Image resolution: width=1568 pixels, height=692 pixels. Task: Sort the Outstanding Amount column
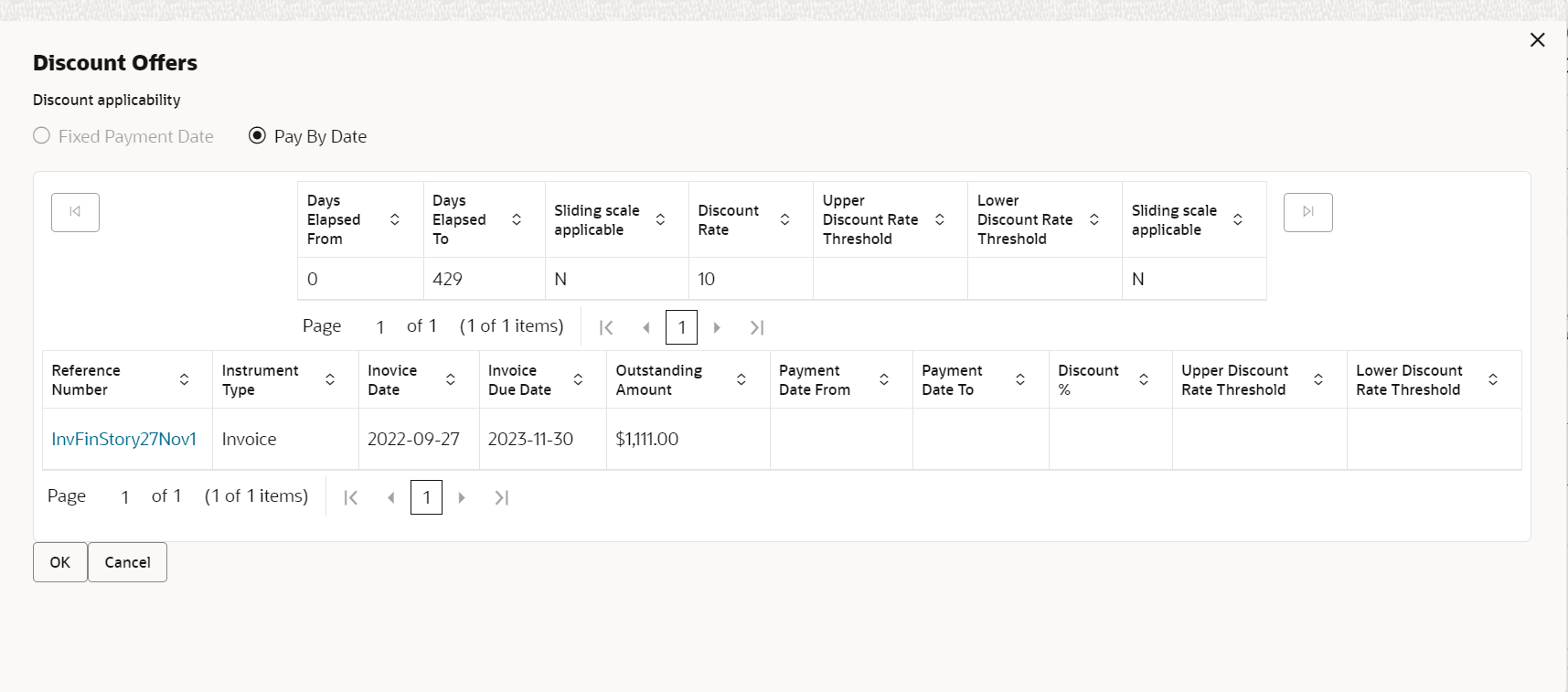coord(741,379)
